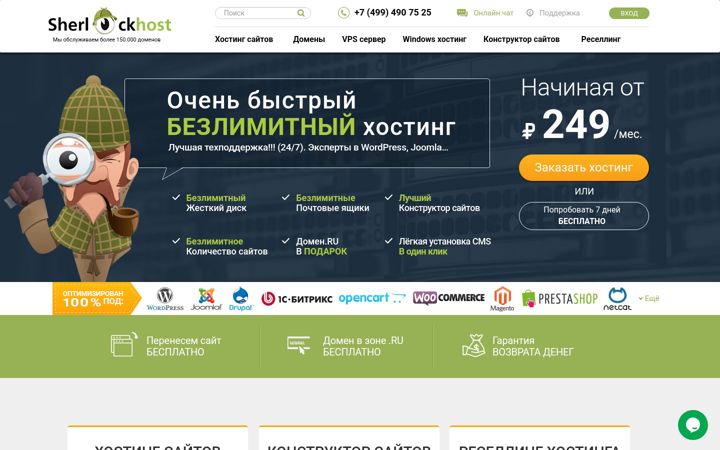Open the PrestaShop logo
Viewport: 720px width, 450px height.
coord(560,298)
